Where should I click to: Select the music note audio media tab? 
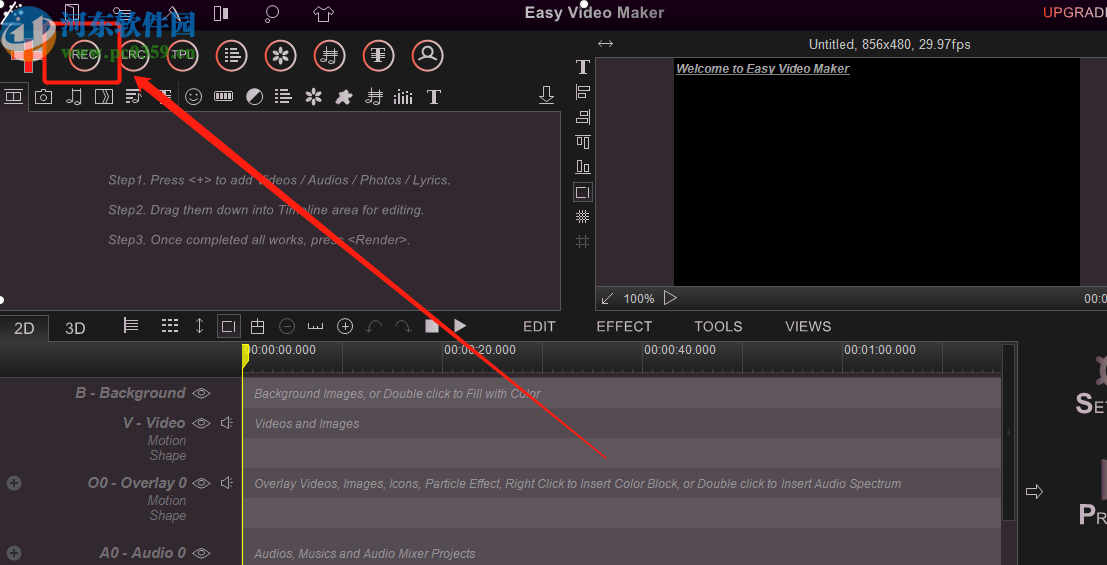tap(73, 97)
